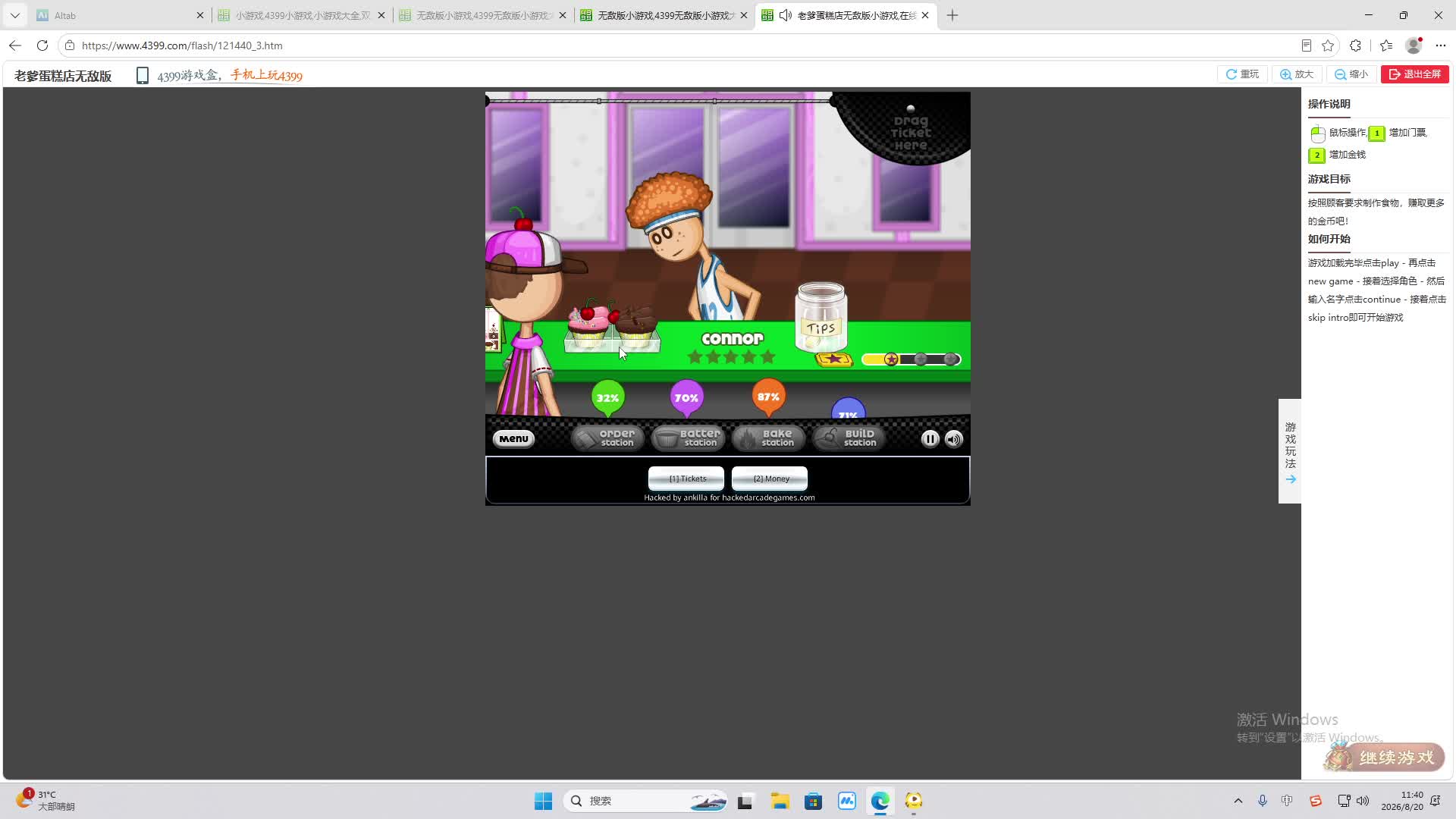Switch to the 小游戏,4399小游戏 tab
The image size is (1456, 819).
[x=301, y=15]
